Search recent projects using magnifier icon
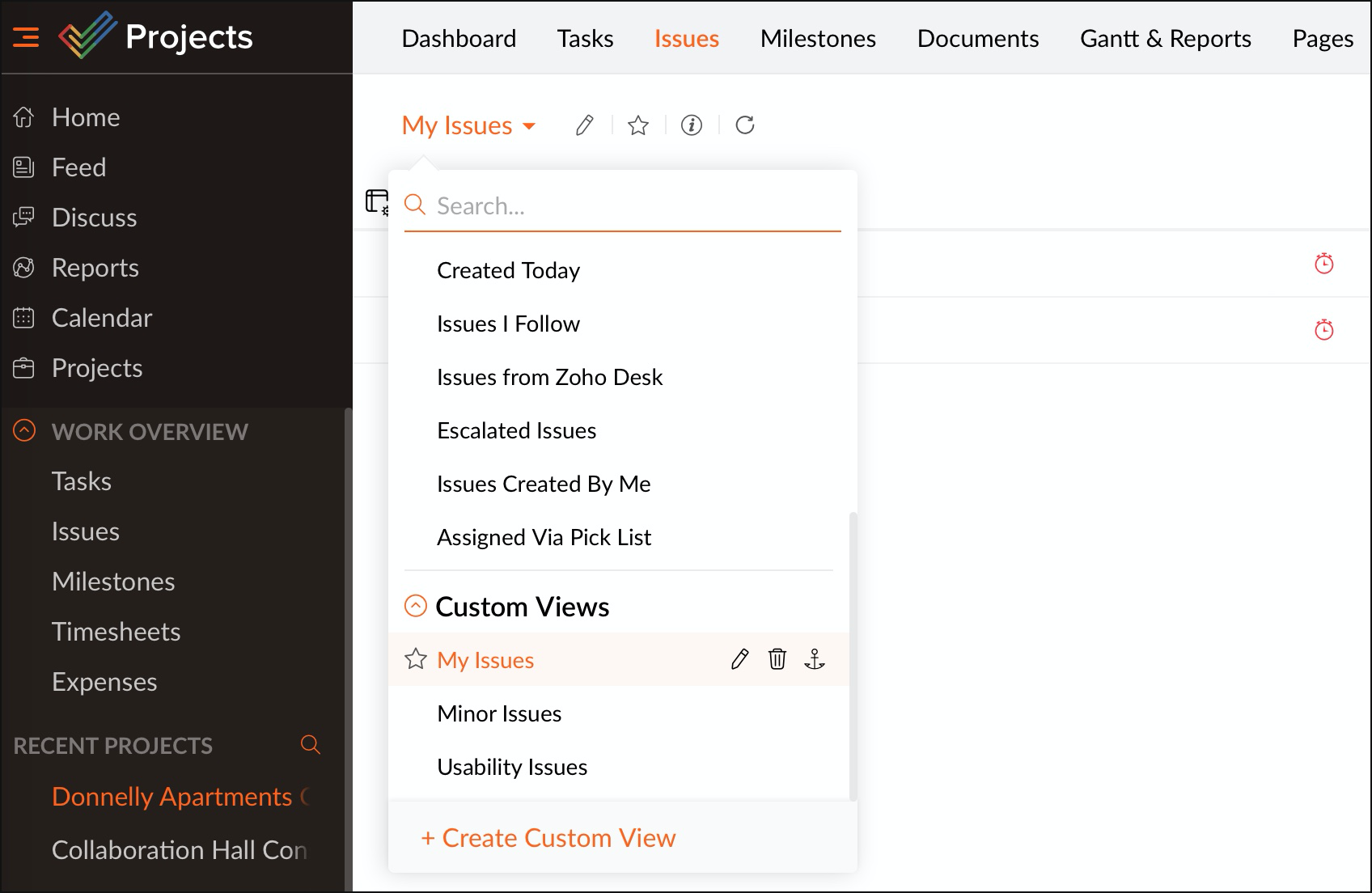 point(310,745)
